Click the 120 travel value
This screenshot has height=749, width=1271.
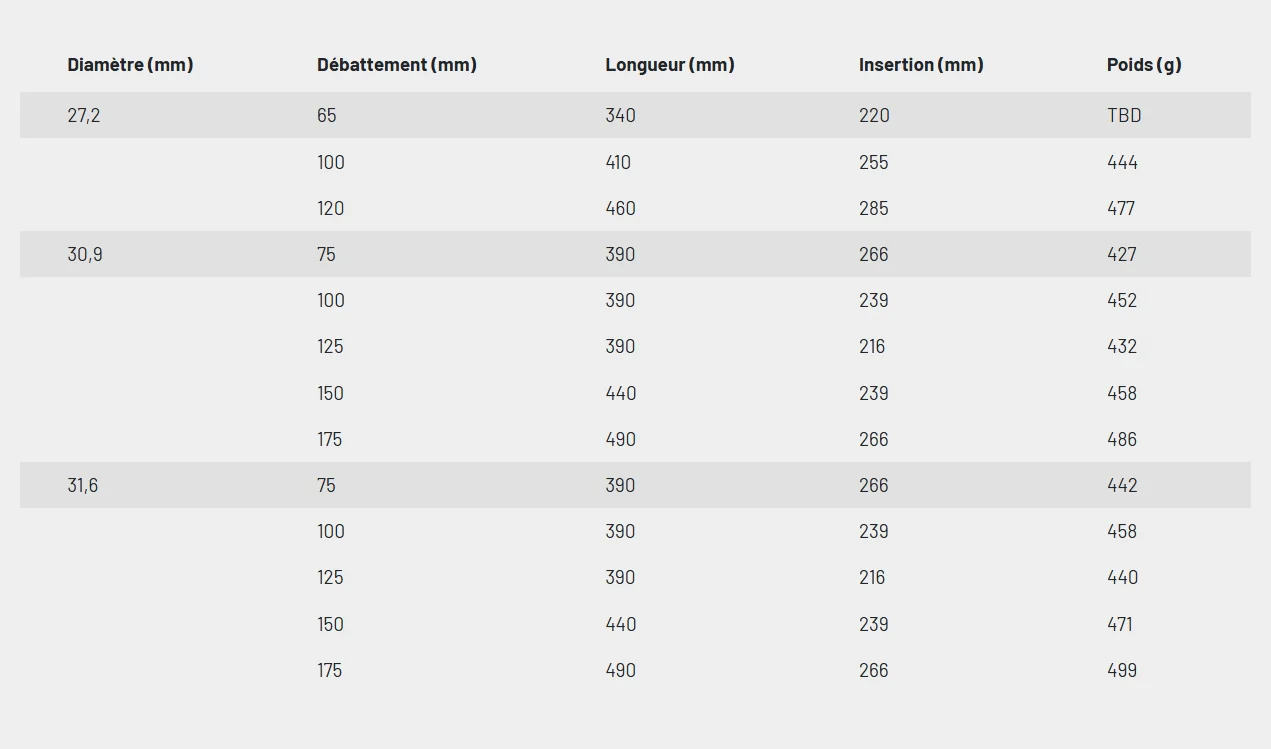pyautogui.click(x=331, y=209)
